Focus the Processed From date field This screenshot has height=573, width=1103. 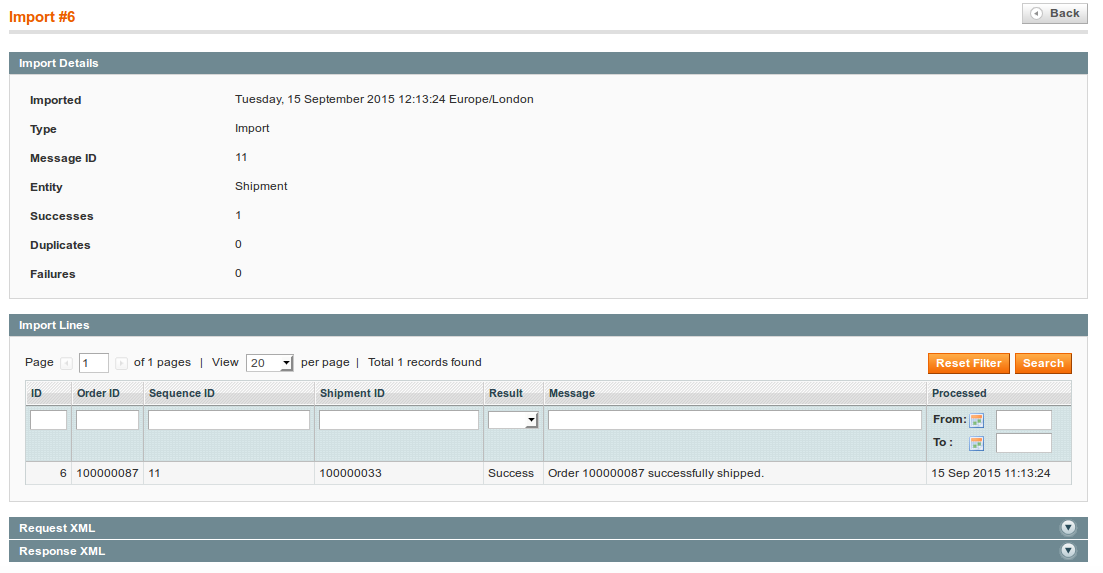point(1024,420)
